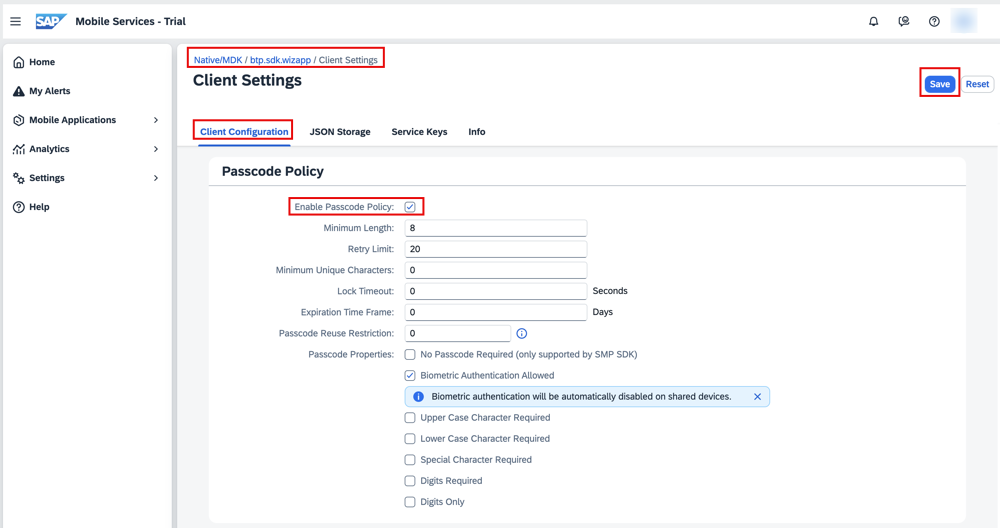
Task: Open the notifications bell icon
Action: point(874,22)
